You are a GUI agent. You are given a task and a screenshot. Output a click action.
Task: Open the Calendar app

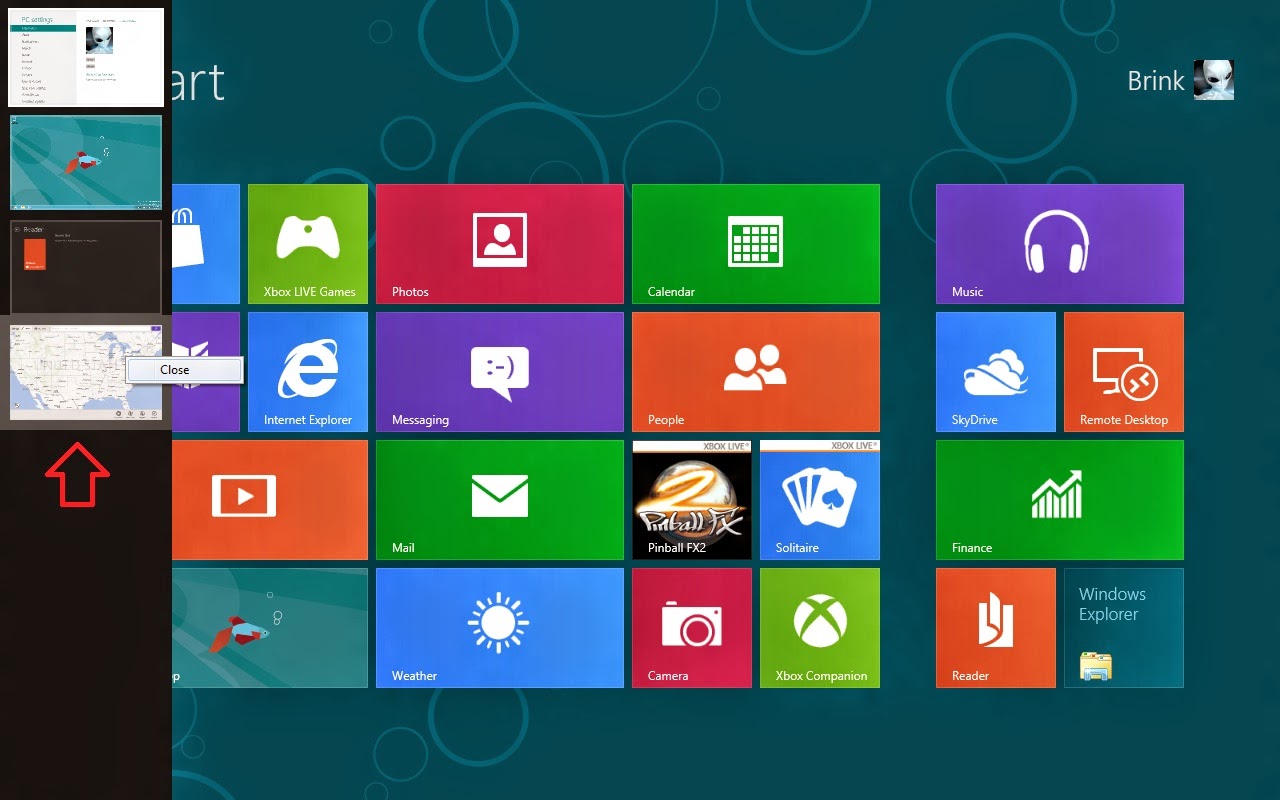coord(756,244)
